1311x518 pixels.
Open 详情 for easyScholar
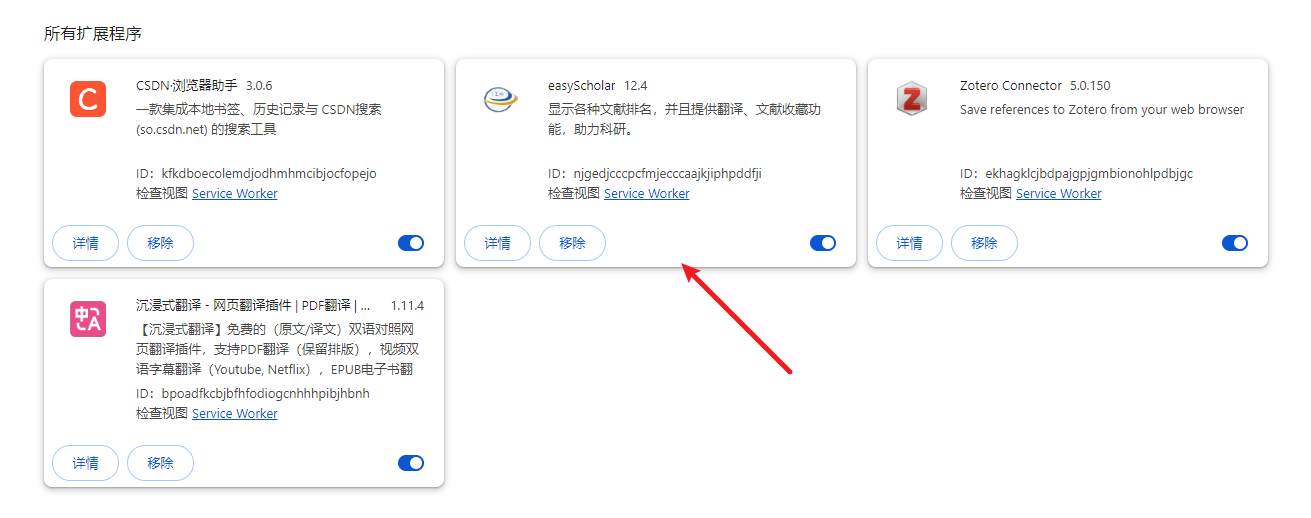coord(498,243)
